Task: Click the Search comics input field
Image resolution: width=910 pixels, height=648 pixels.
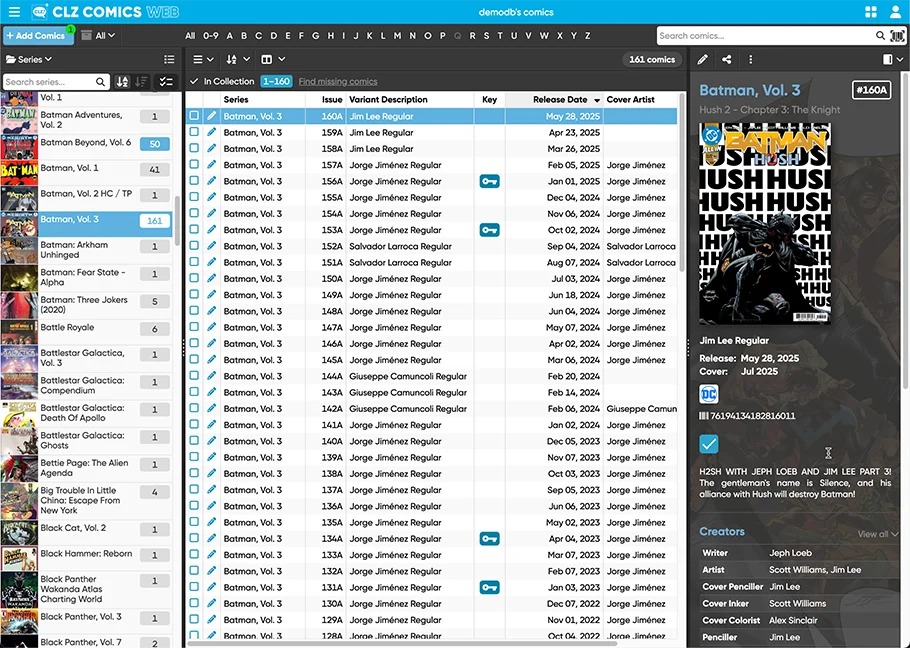Action: (x=765, y=35)
